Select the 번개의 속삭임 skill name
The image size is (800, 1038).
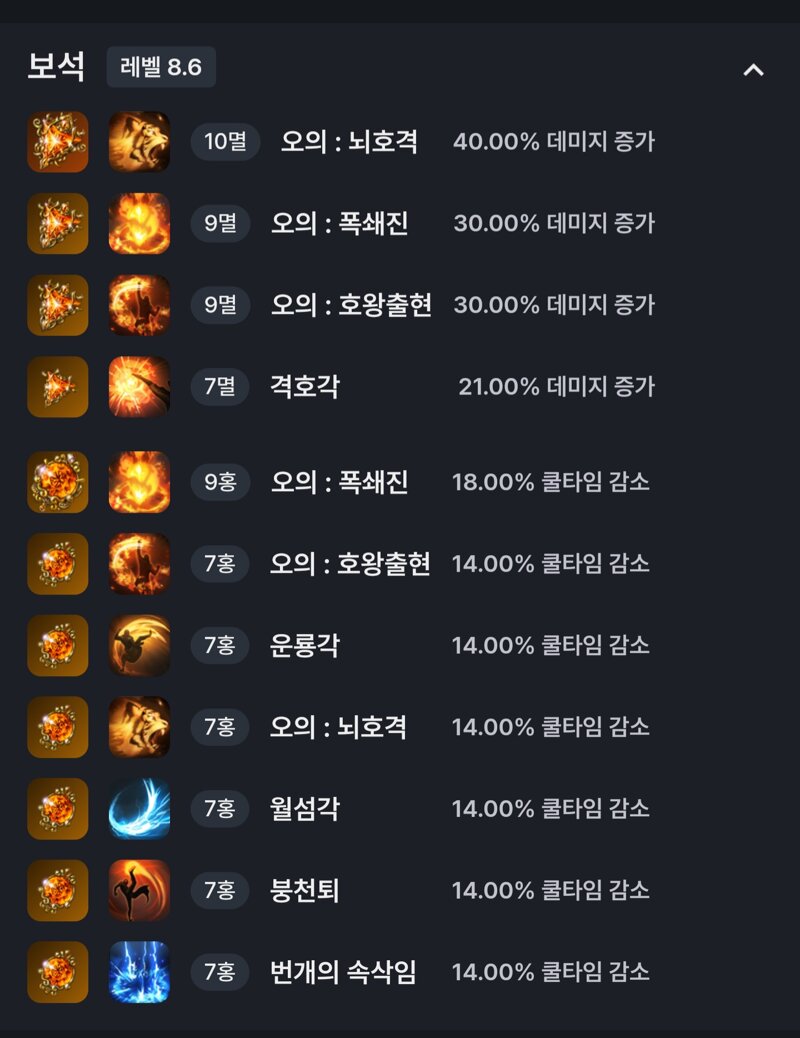(343, 972)
